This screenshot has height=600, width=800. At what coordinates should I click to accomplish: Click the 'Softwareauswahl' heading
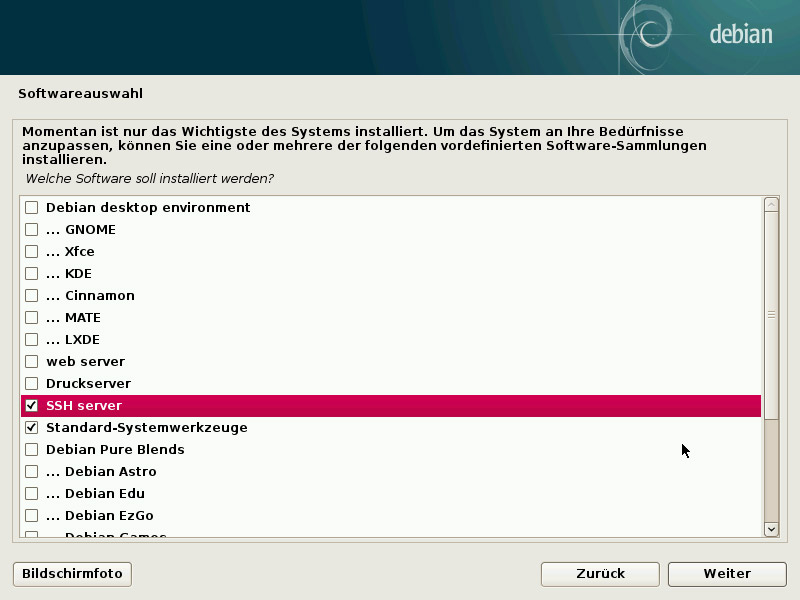[81, 93]
